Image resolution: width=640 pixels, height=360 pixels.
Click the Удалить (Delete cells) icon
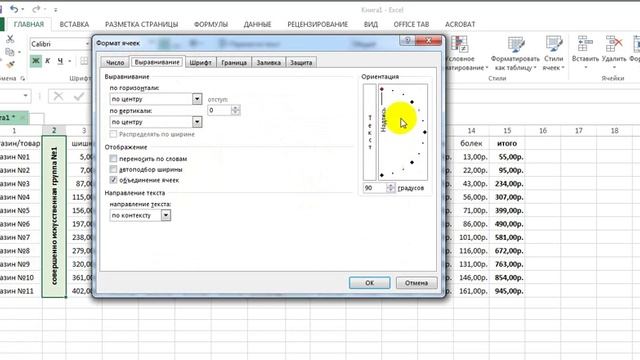click(614, 44)
